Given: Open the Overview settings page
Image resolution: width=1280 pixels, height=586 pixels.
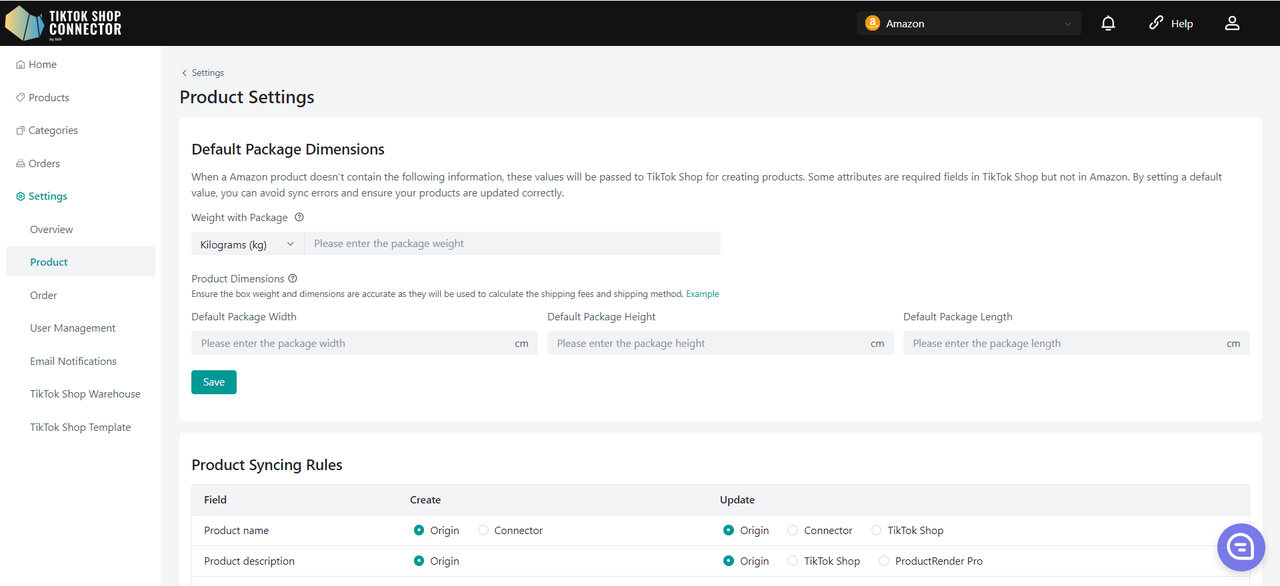Looking at the screenshot, I should (51, 230).
